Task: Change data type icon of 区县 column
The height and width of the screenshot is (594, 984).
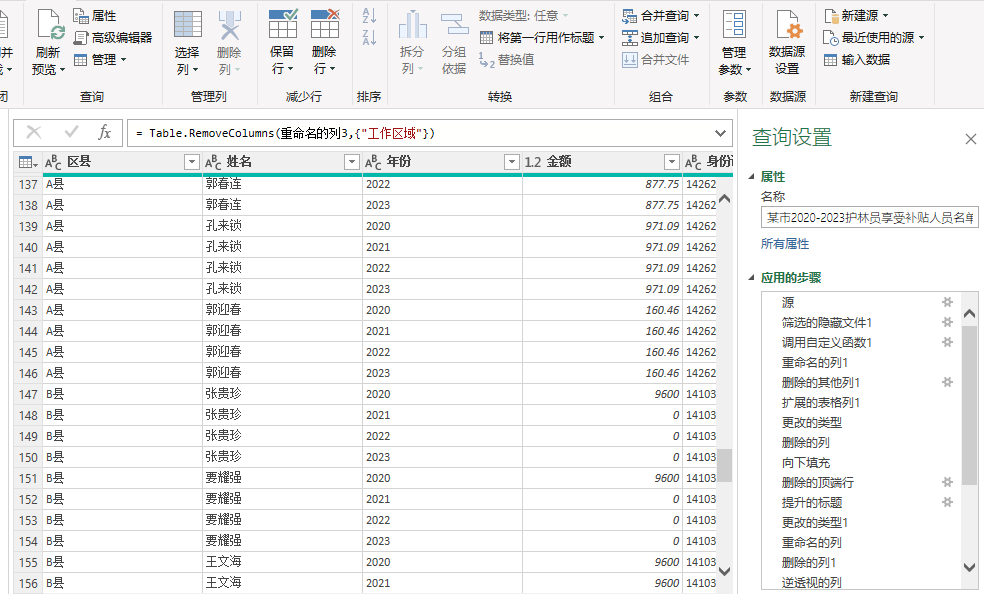Action: 53,162
